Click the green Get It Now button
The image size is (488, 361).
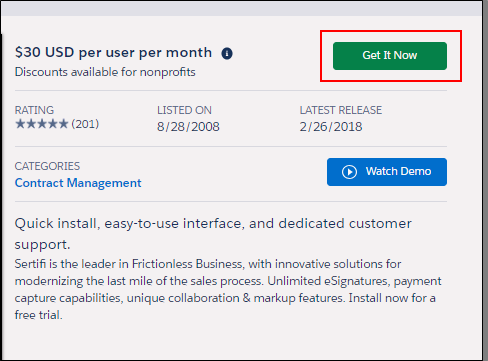(390, 56)
